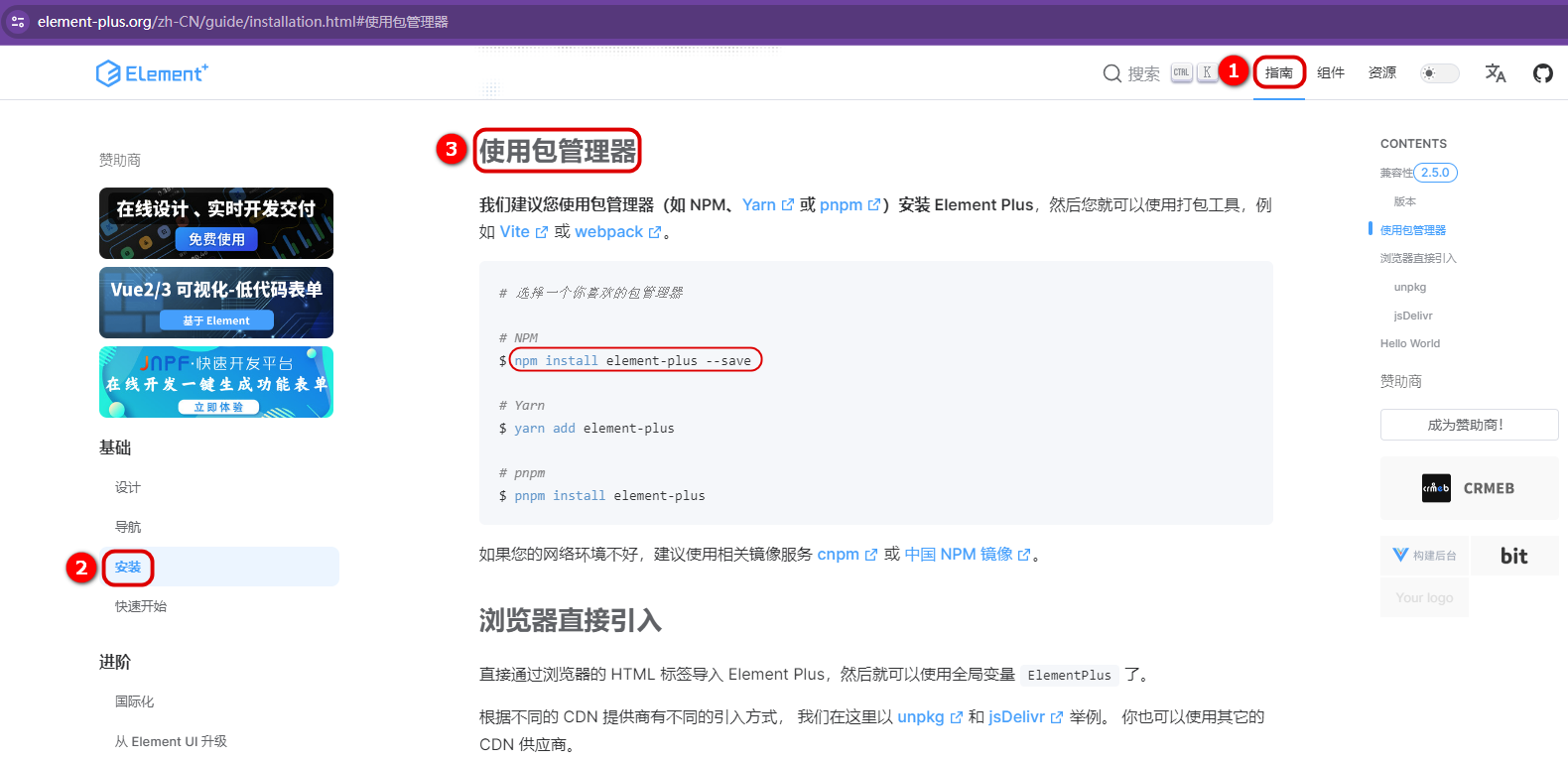Viewport: 1568px width, 763px height.
Task: Open the 构建后台 sponsor card
Action: click(1424, 556)
